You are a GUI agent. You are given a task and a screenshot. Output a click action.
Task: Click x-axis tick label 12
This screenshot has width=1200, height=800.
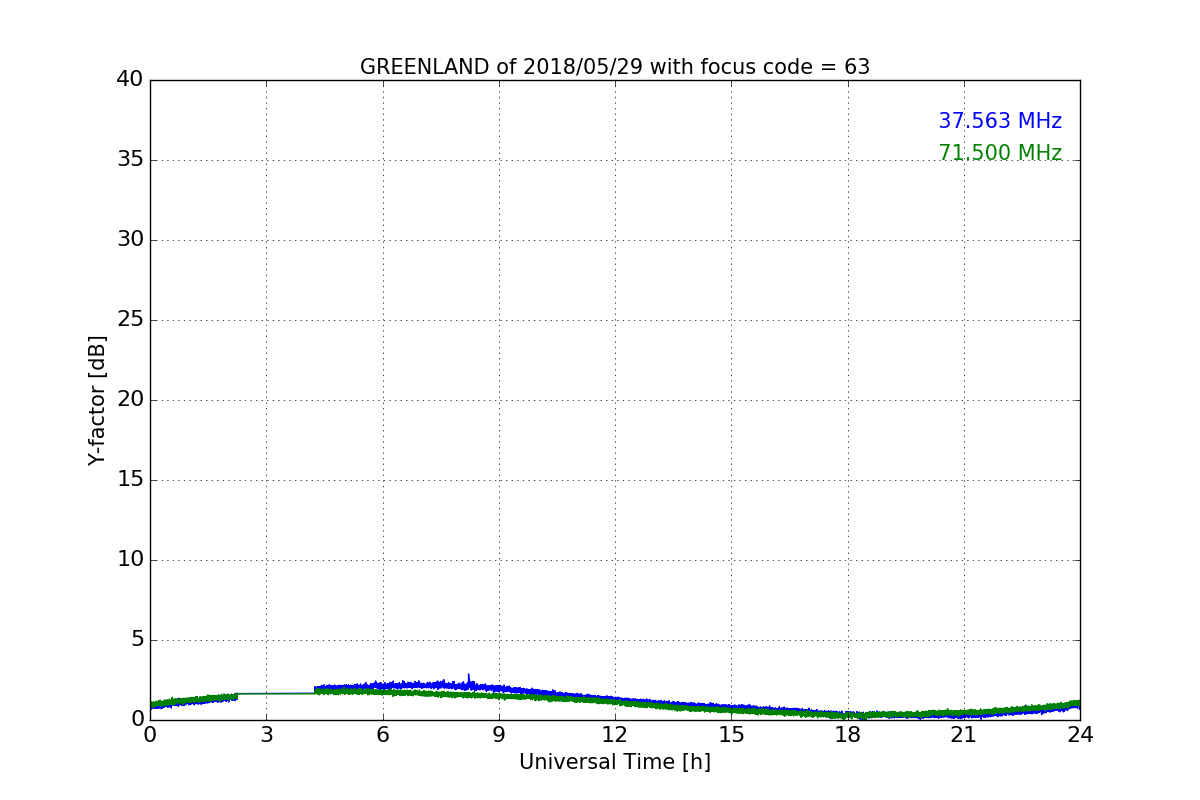(x=615, y=735)
